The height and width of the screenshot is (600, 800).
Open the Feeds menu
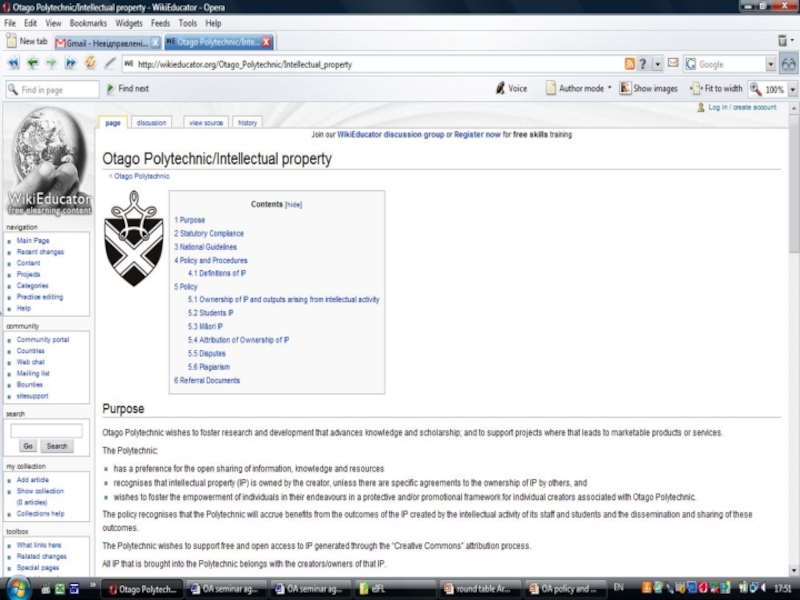coord(160,23)
